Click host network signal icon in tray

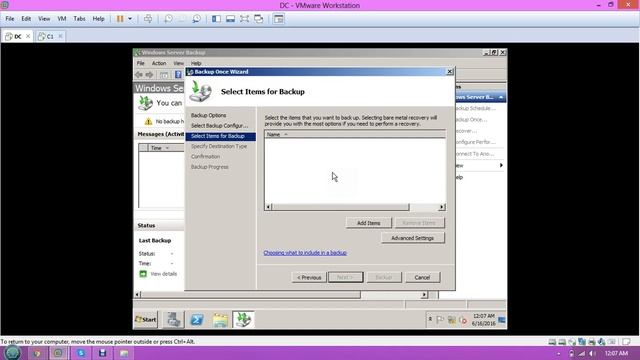click(x=582, y=353)
